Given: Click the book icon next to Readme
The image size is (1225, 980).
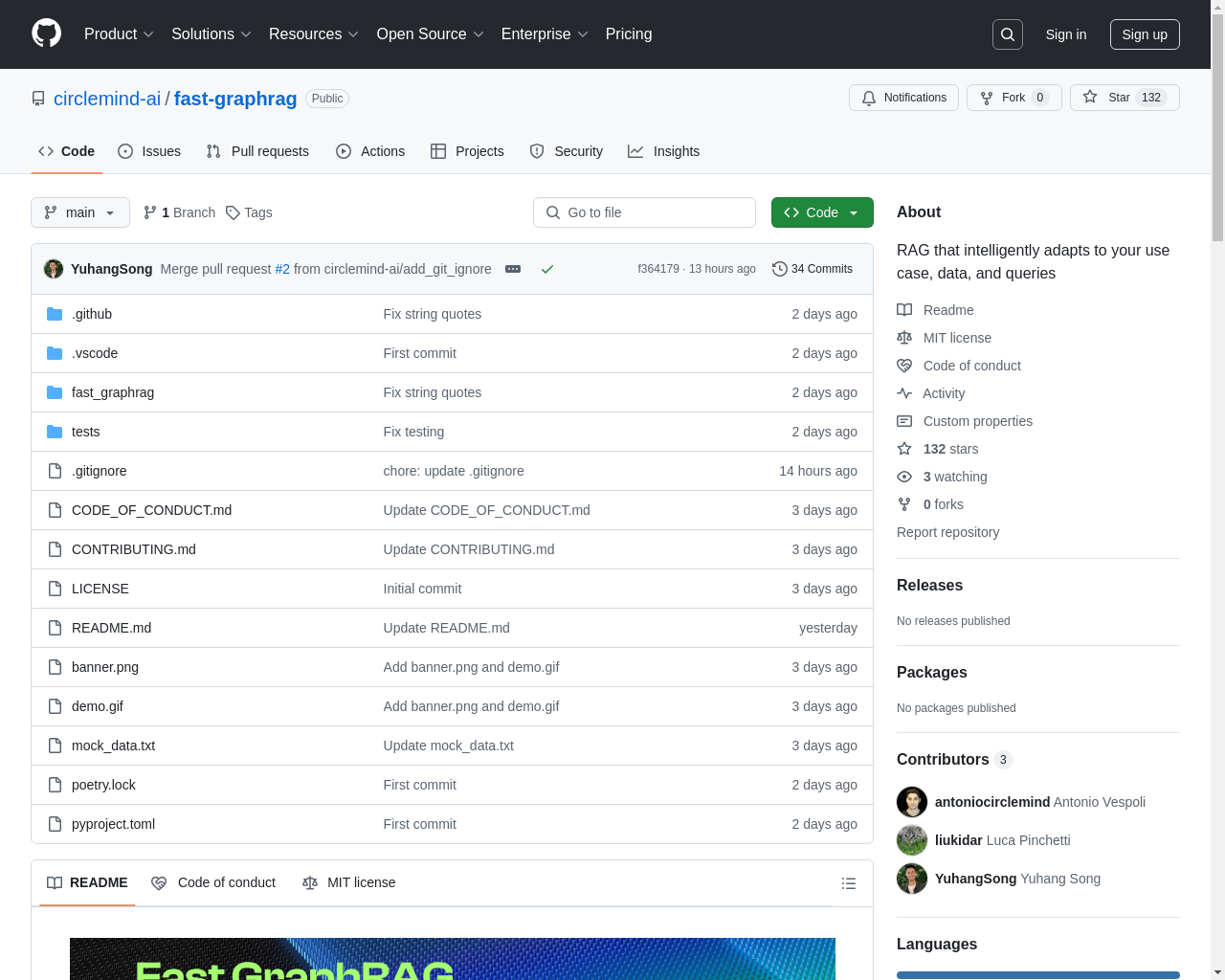Looking at the screenshot, I should [x=904, y=310].
